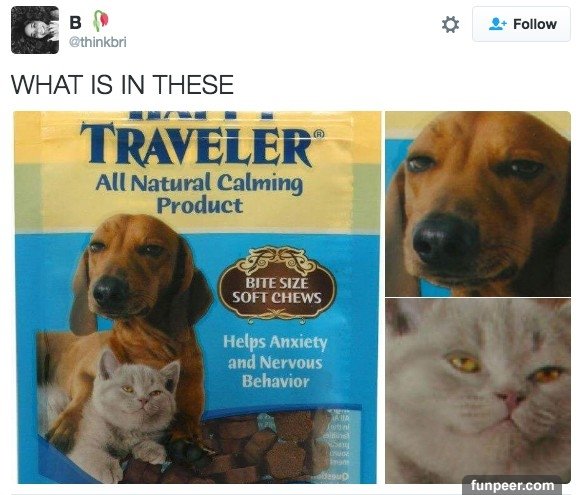Click the Helps Anxiety and Nervous Behavior text
The image size is (582, 495).
(275, 361)
